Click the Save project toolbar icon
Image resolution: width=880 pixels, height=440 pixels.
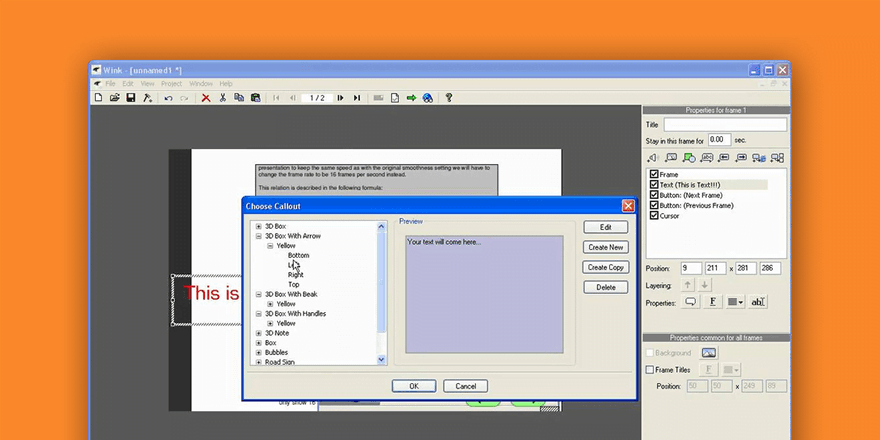click(130, 98)
